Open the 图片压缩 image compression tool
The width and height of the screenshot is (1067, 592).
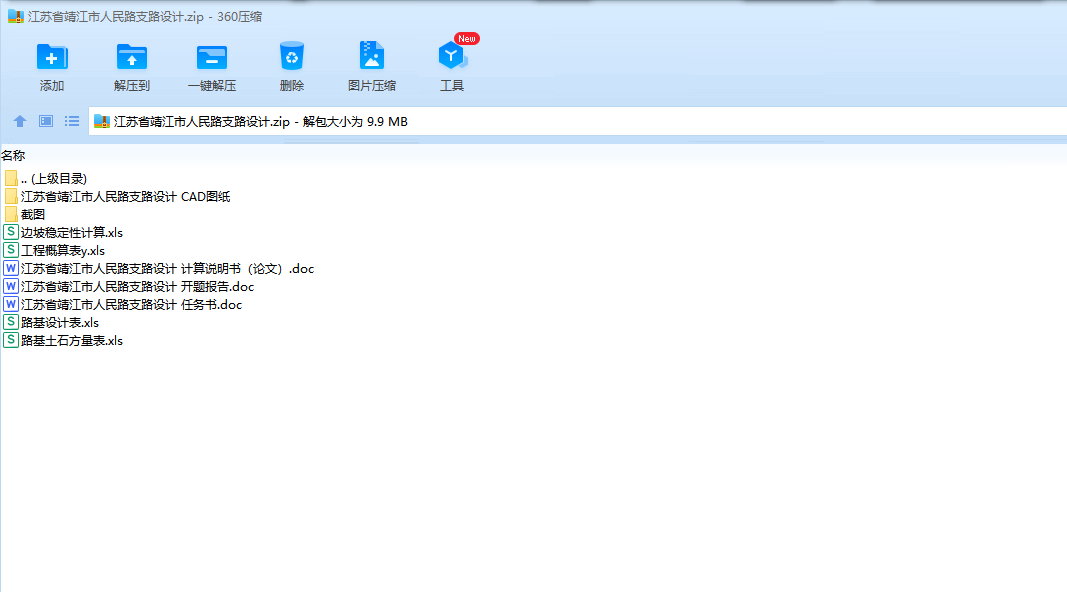(x=372, y=56)
